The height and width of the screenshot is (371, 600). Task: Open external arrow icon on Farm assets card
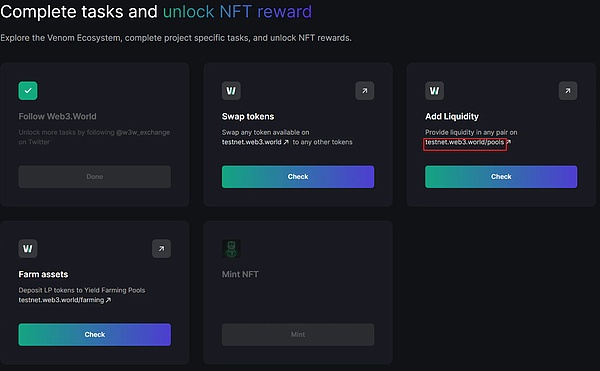tap(161, 249)
